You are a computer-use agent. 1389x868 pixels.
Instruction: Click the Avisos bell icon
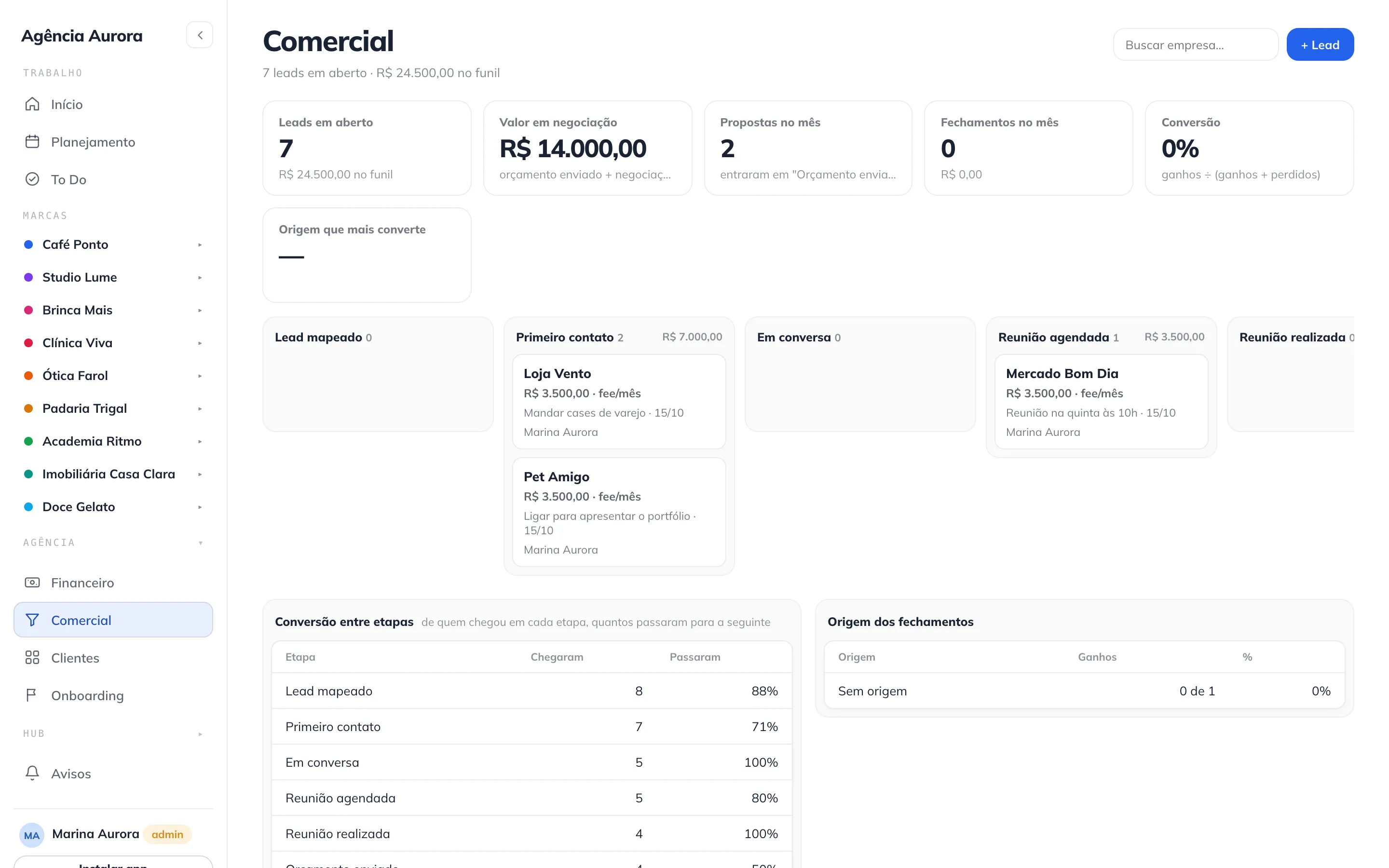click(x=32, y=773)
